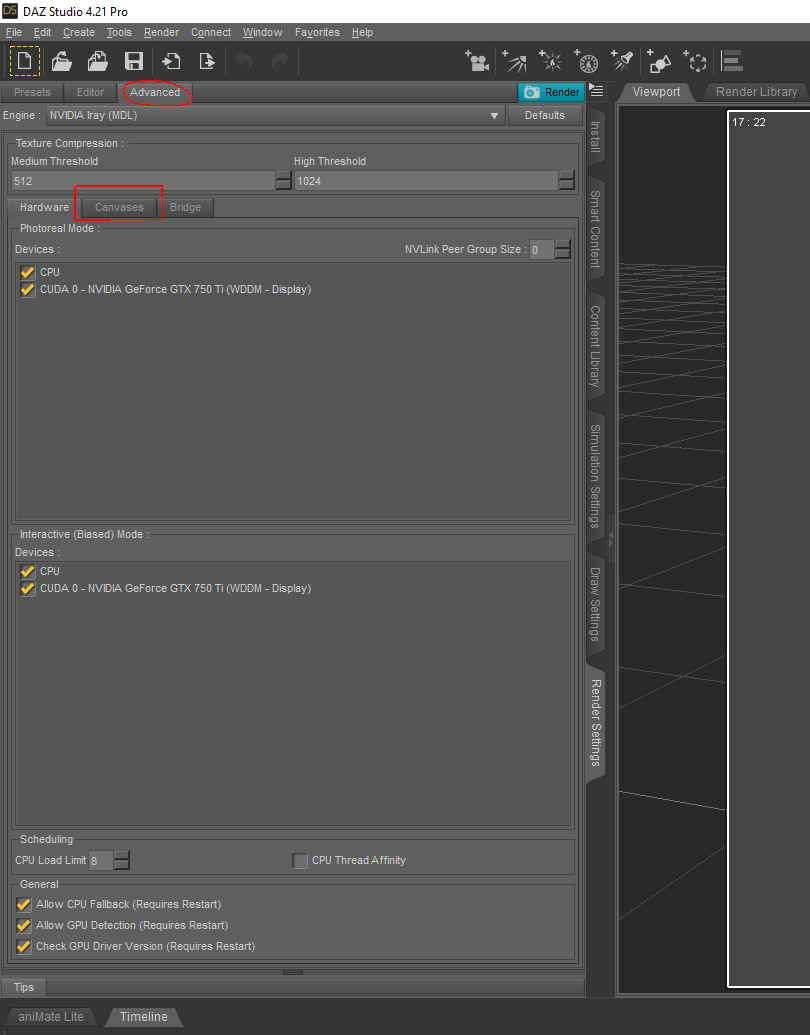
Task: Create new null object icon
Action: 695,61
